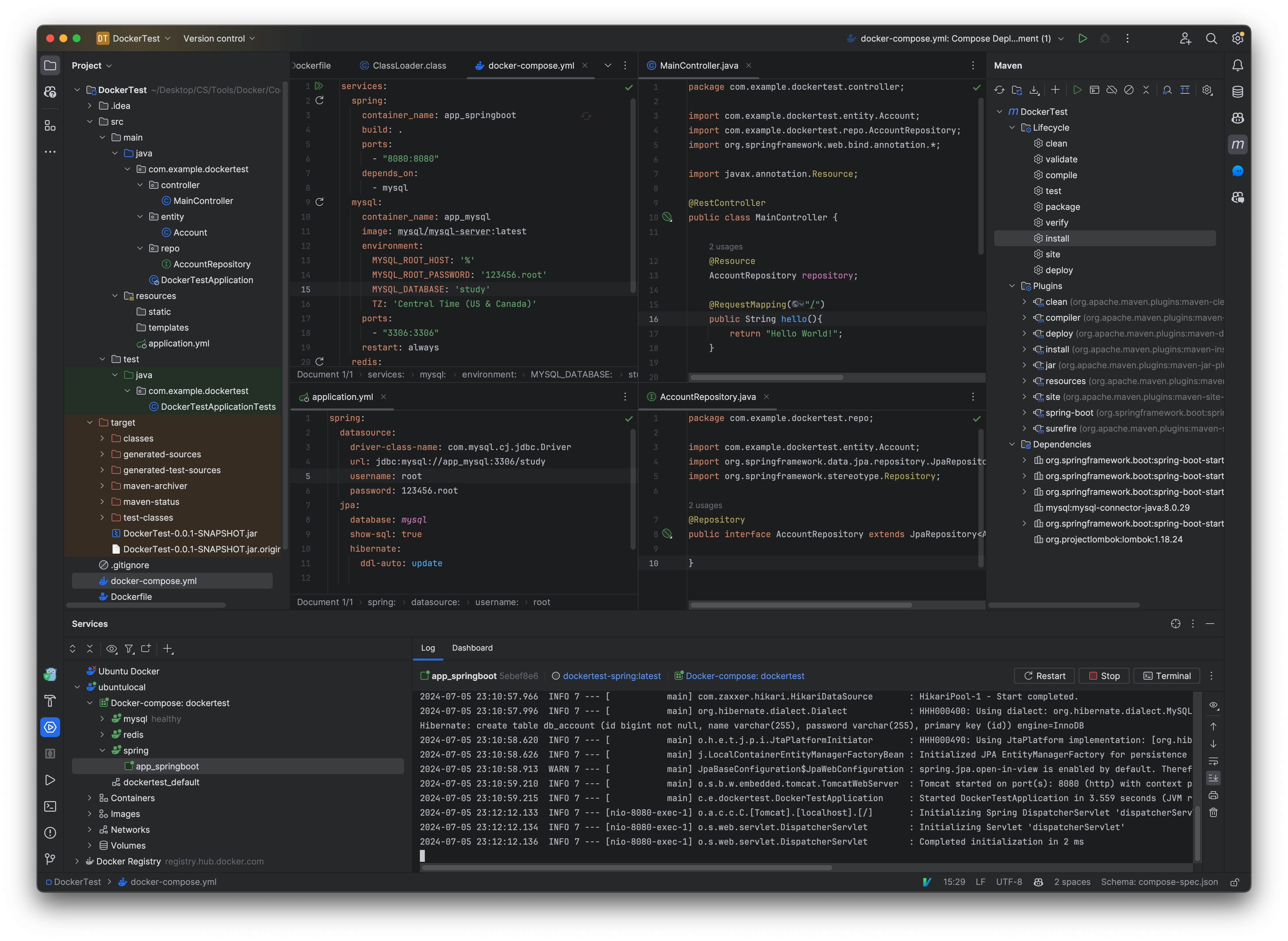Click log horizontal scrollbar
The height and width of the screenshot is (941, 1288).
[627, 868]
